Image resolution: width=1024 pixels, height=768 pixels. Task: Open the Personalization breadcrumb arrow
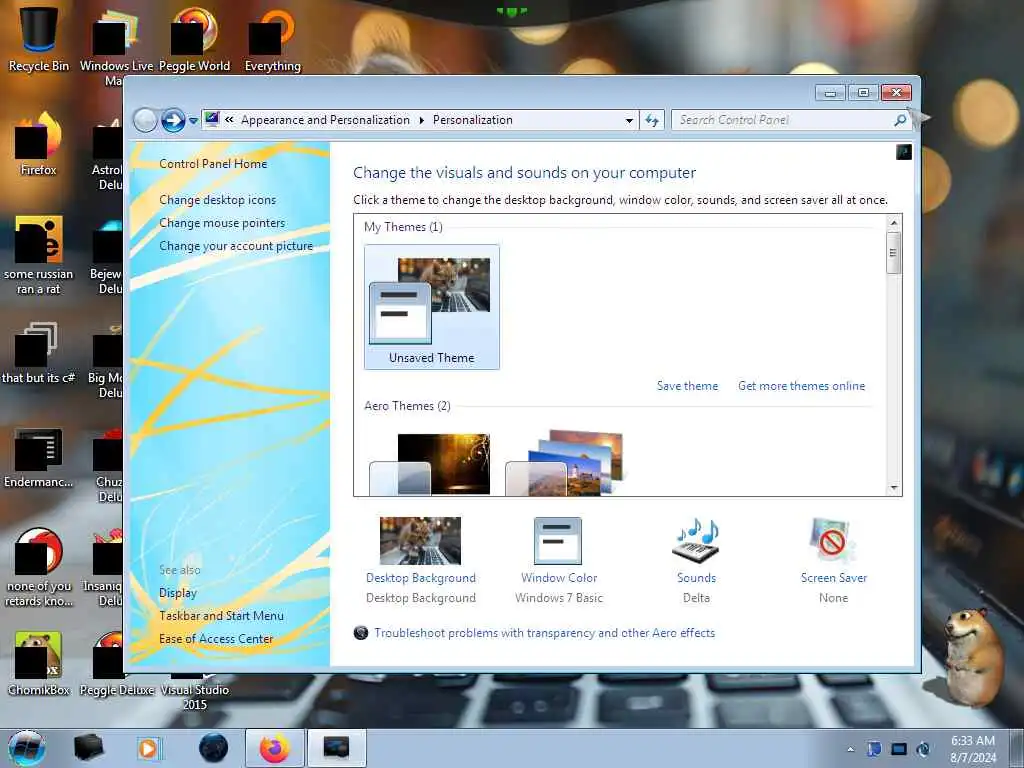(421, 120)
